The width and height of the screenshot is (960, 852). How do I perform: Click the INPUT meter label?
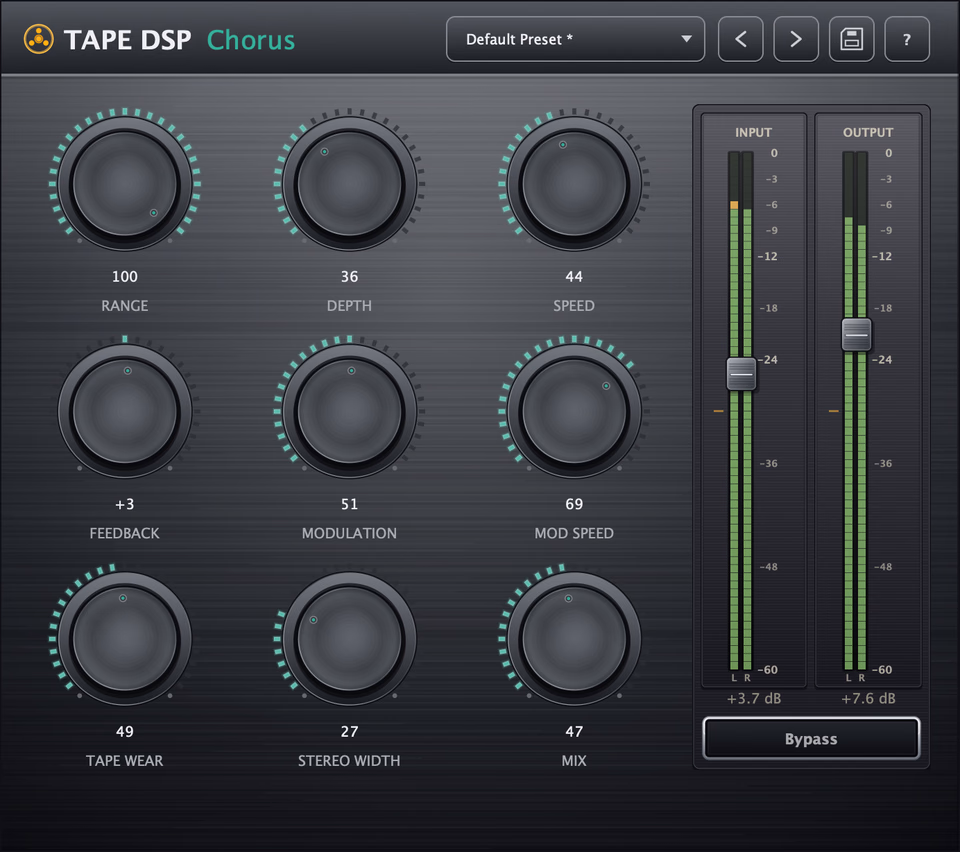(754, 132)
